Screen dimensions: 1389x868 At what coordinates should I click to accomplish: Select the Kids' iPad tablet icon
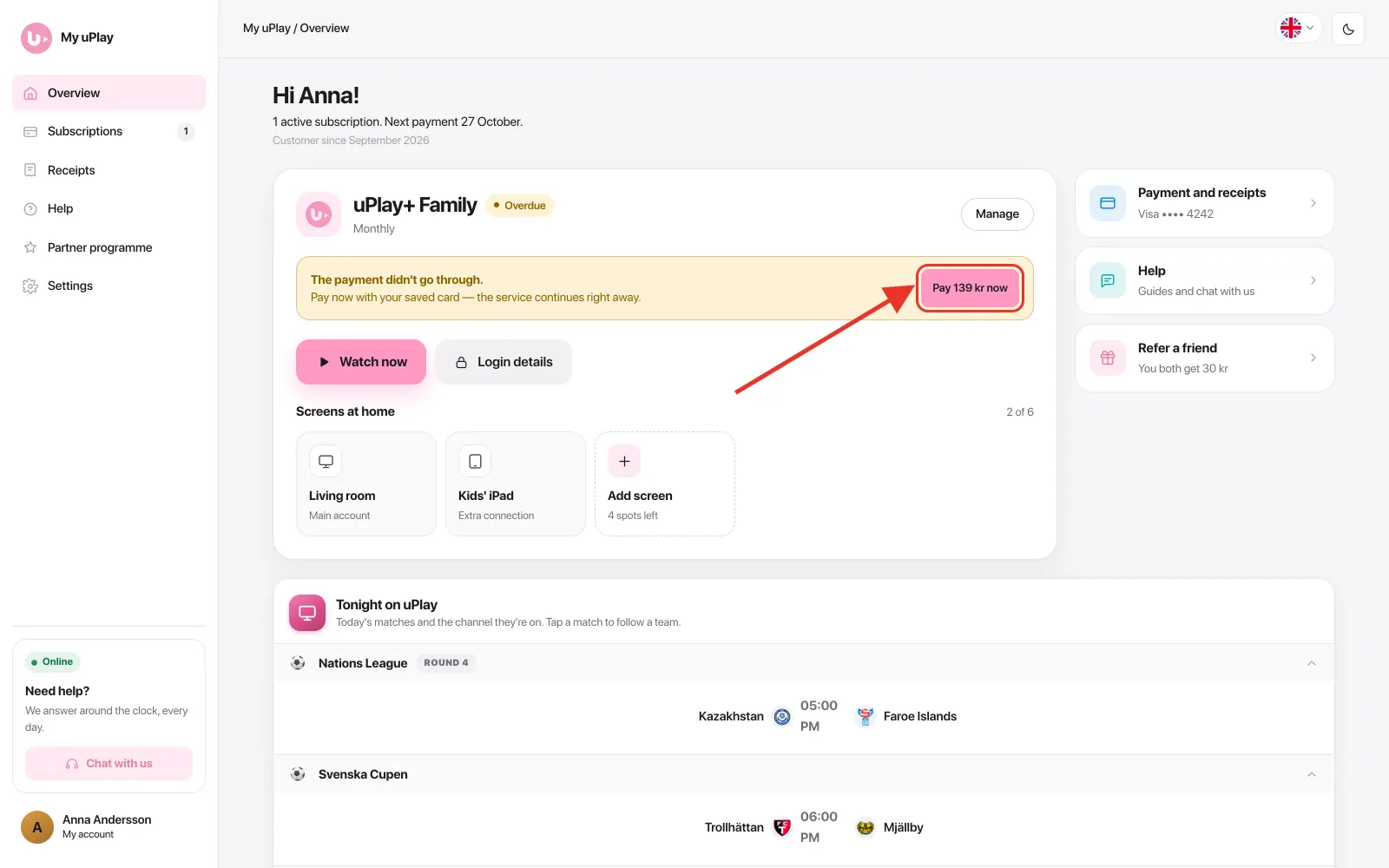475,462
